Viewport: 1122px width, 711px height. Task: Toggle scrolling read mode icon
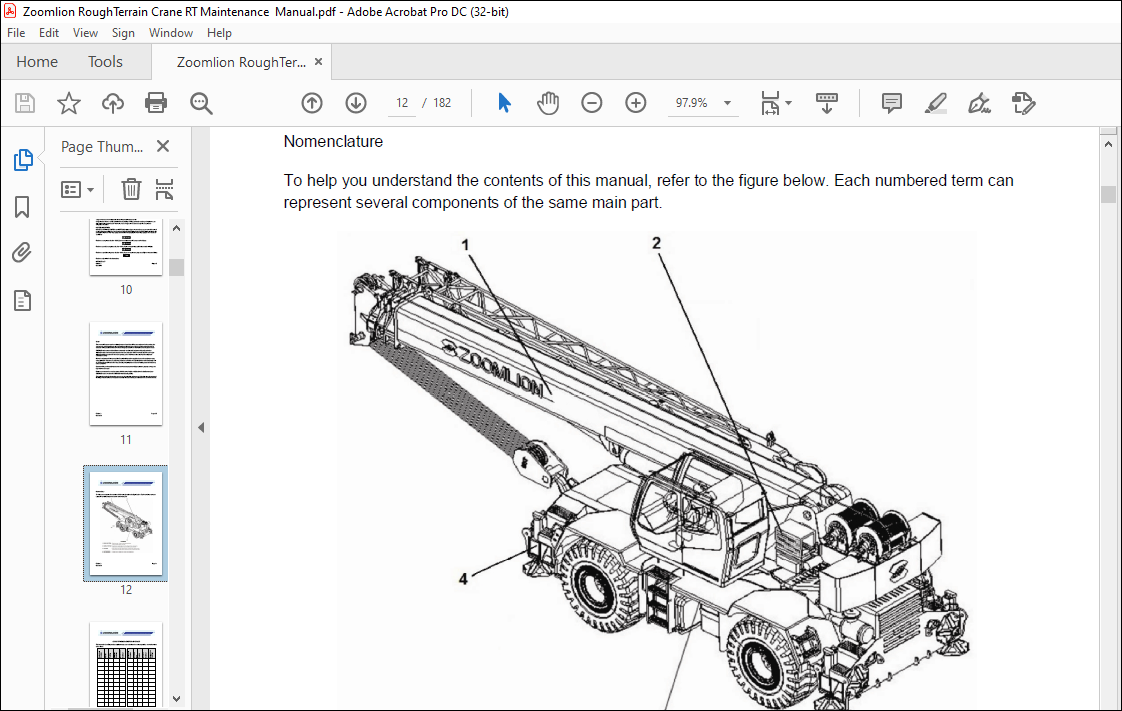tap(826, 103)
